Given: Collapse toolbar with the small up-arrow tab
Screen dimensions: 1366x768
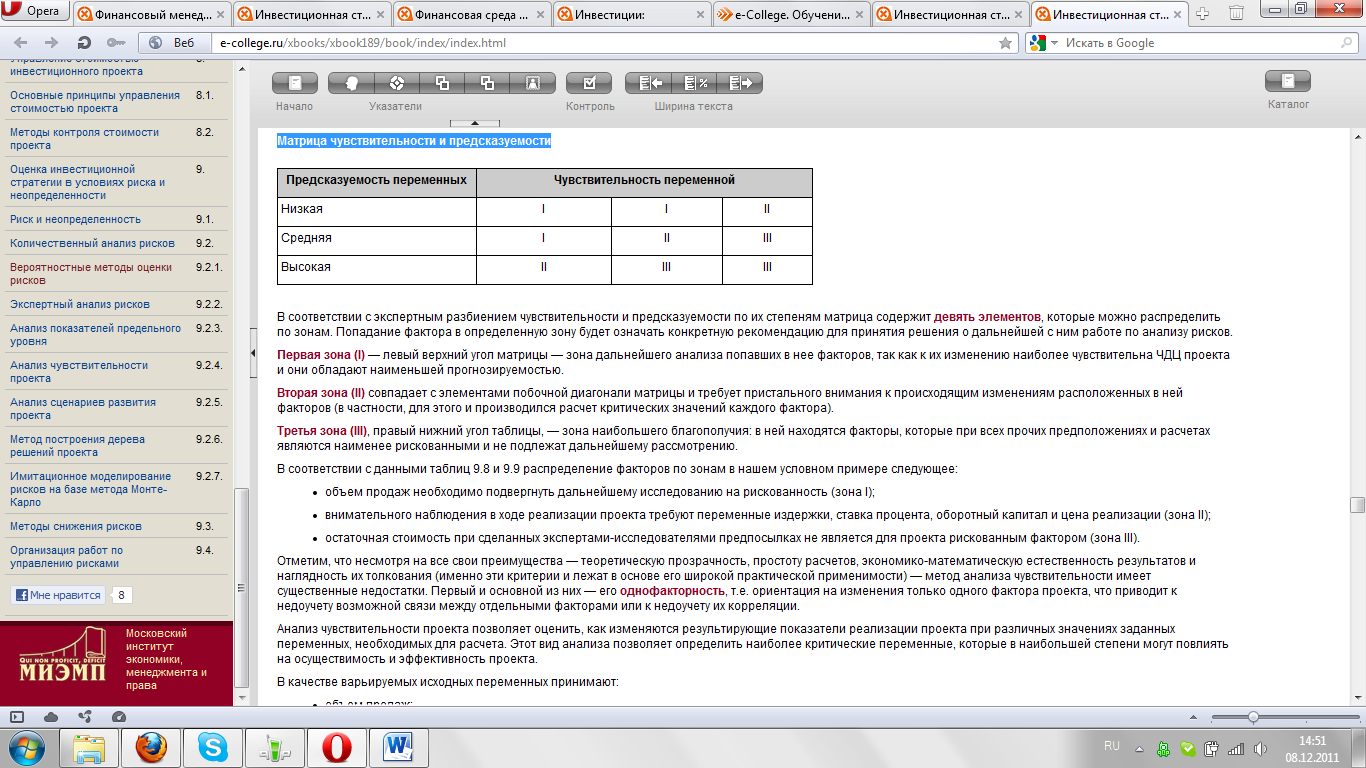Looking at the screenshot, I should pyautogui.click(x=474, y=123).
